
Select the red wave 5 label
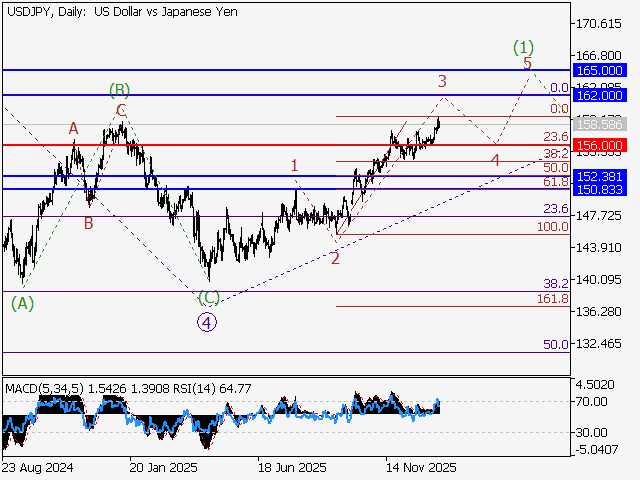point(527,63)
